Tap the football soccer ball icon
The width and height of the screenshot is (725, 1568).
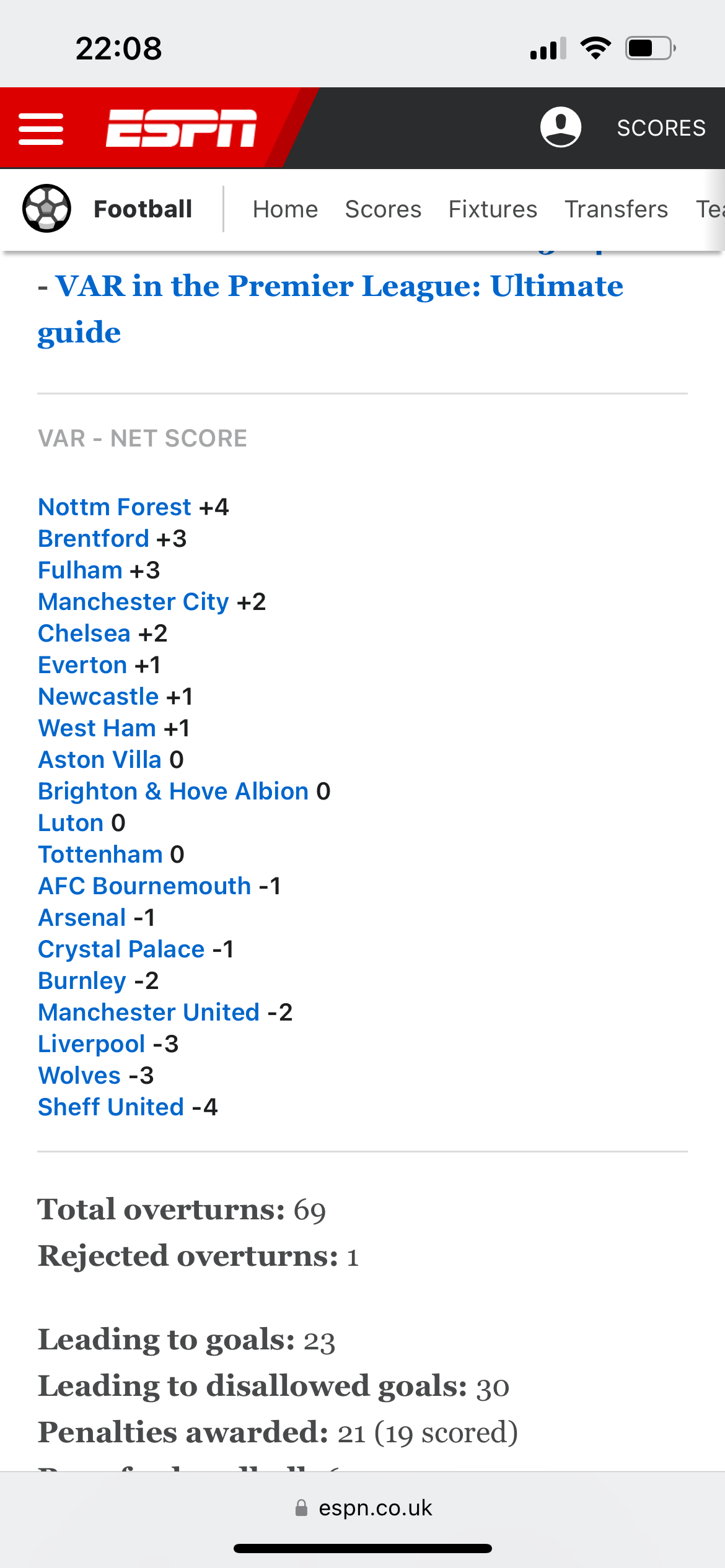click(x=46, y=209)
